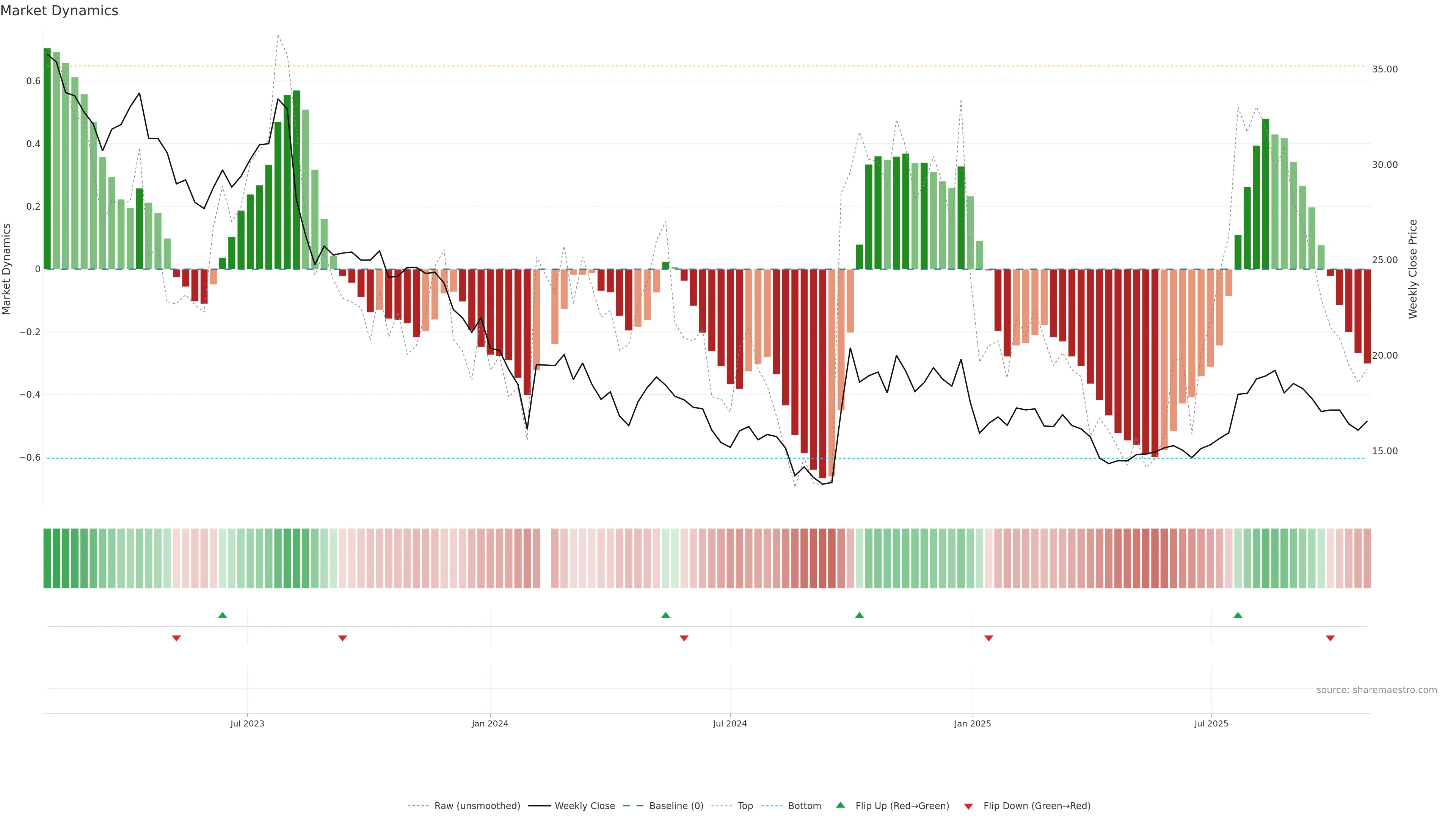Click the Flip Up triangle in the legend
1456x819 pixels.
click(841, 805)
